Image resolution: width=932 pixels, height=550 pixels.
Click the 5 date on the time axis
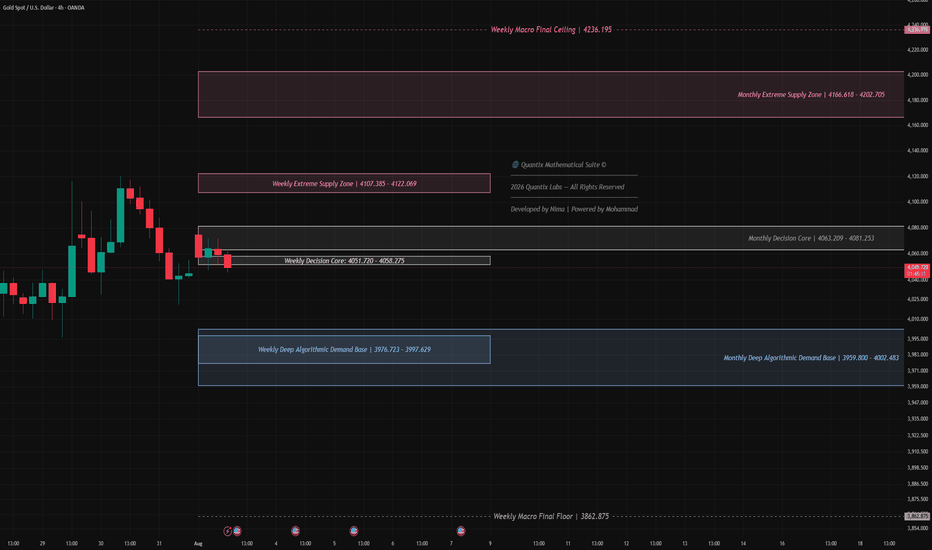coord(334,543)
